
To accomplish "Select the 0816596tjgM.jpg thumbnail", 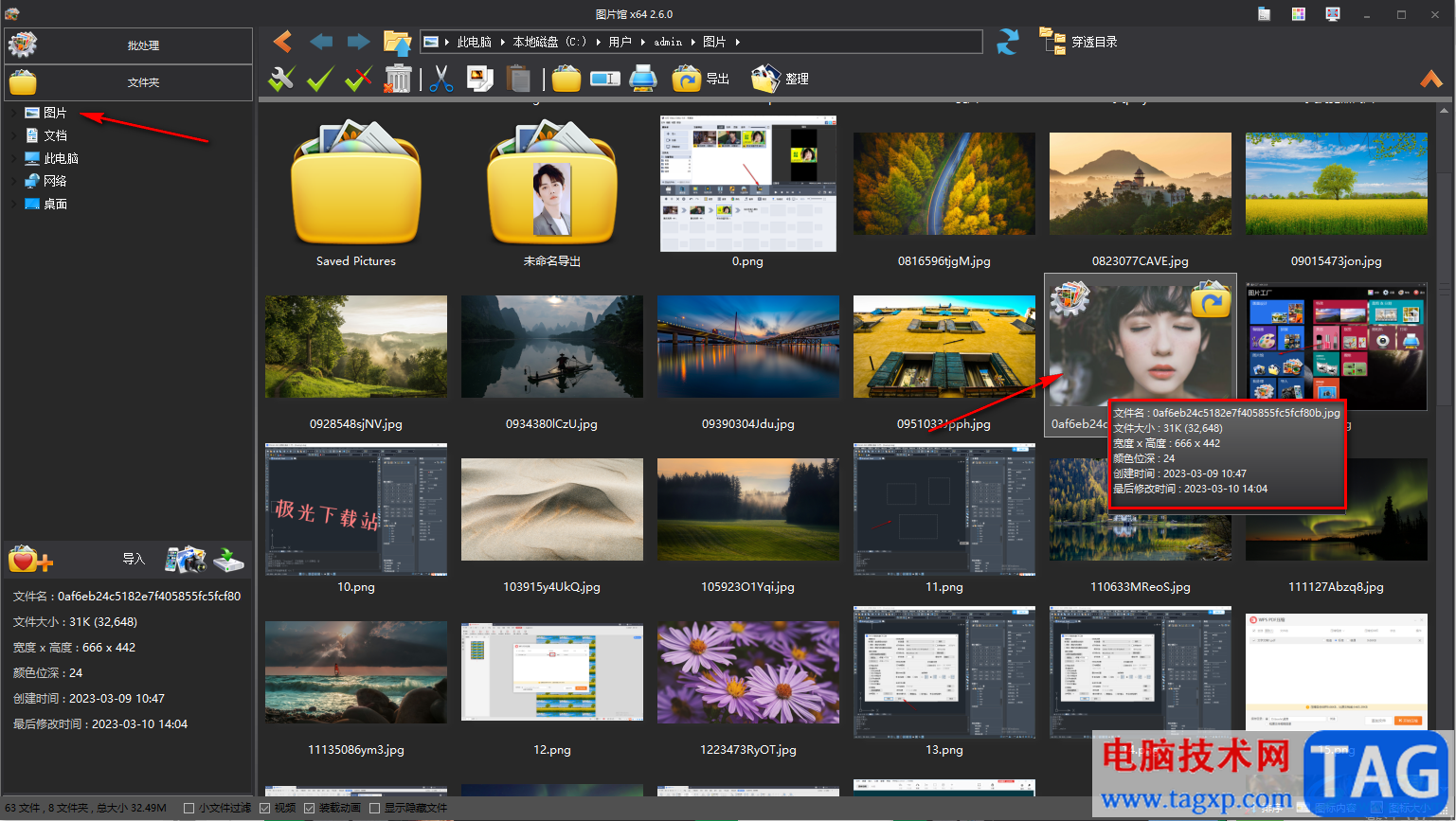I will tap(944, 184).
